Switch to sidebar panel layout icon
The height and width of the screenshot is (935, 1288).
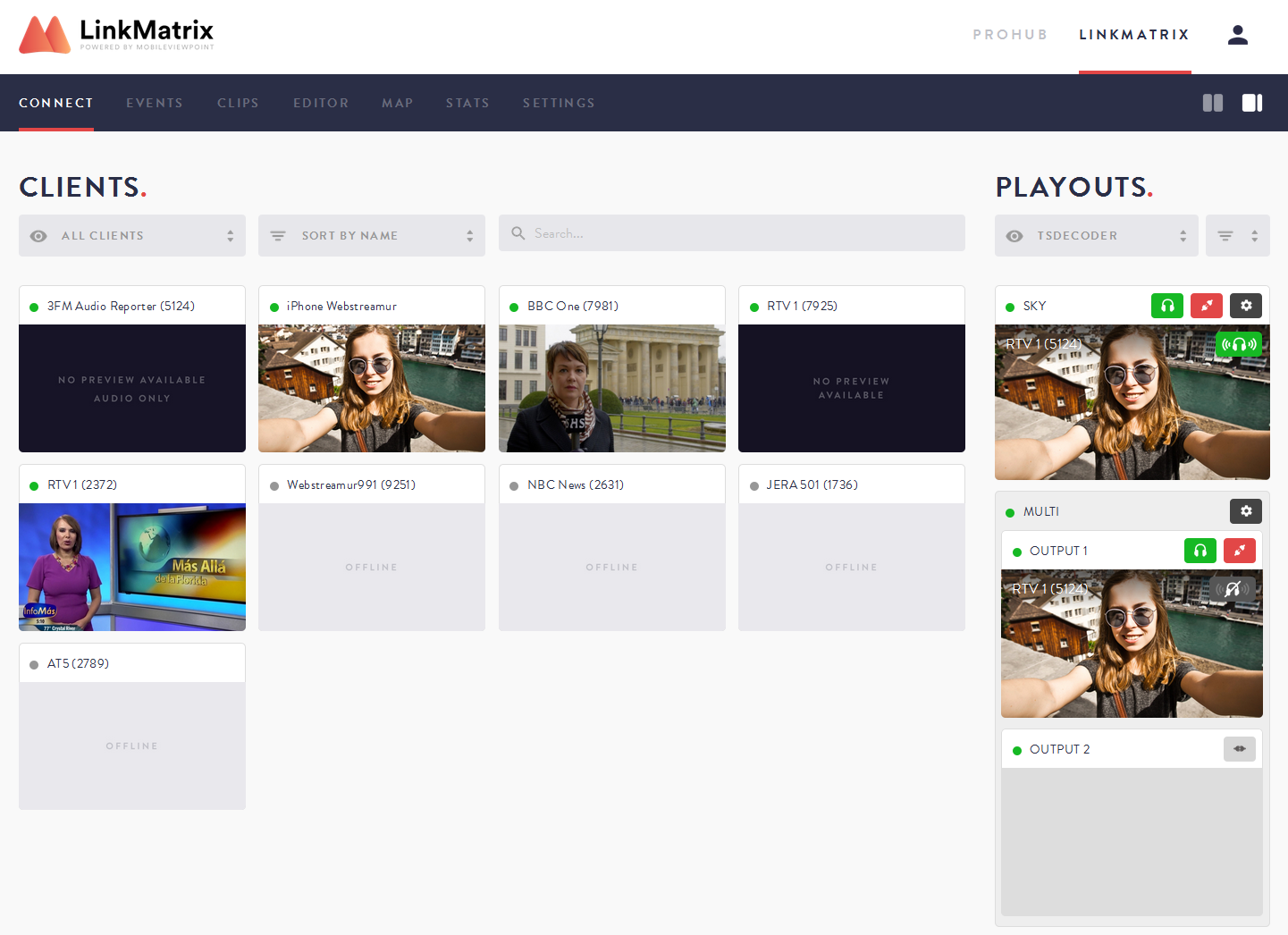[x=1252, y=103]
